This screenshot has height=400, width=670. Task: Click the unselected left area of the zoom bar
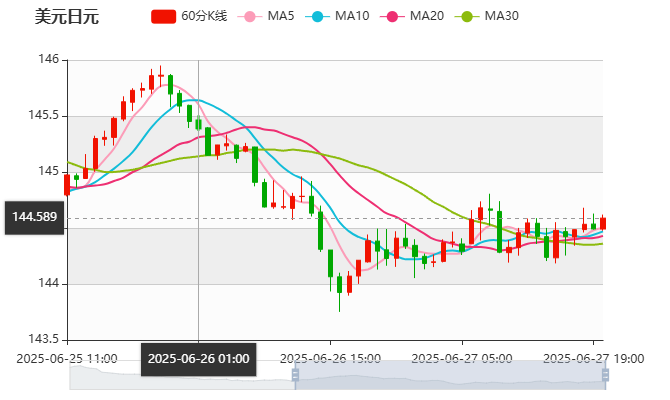pyautogui.click(x=182, y=375)
